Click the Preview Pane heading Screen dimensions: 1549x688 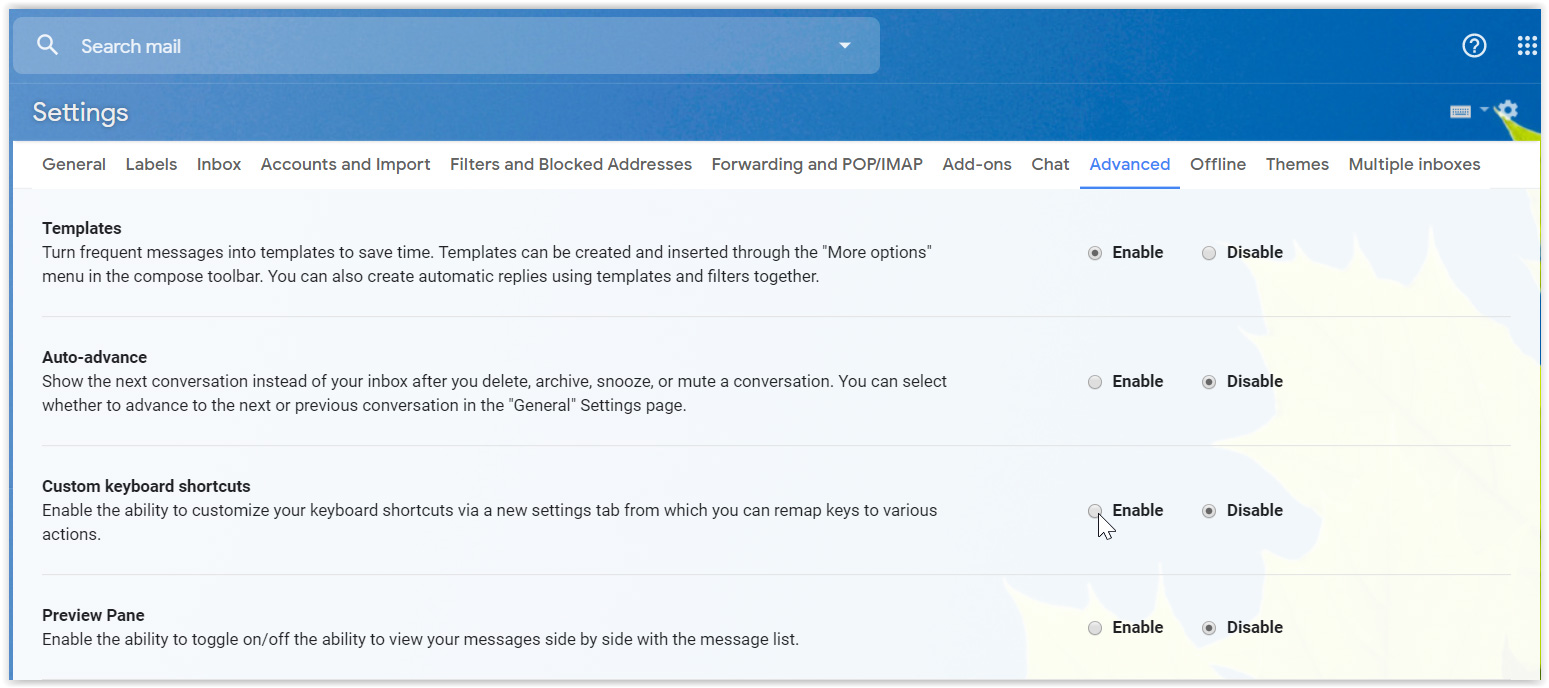point(93,615)
